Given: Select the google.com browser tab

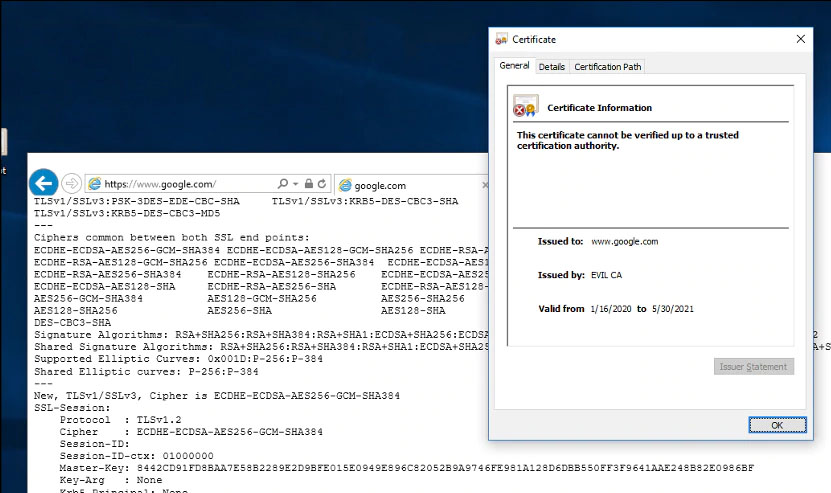Looking at the screenshot, I should coord(411,185).
